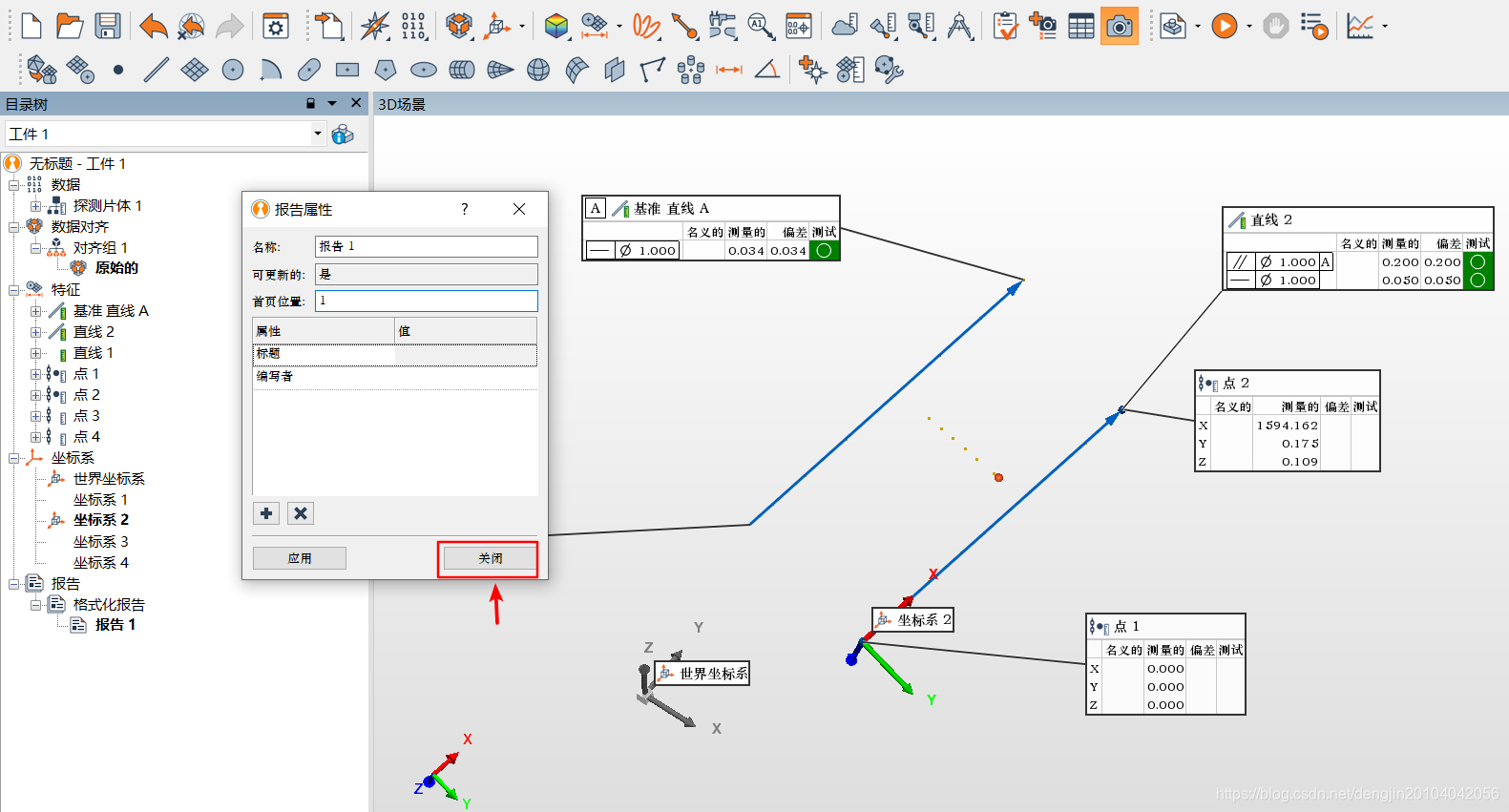This screenshot has width=1509, height=812.
Task: Save the project with the floppy icon
Action: (108, 26)
